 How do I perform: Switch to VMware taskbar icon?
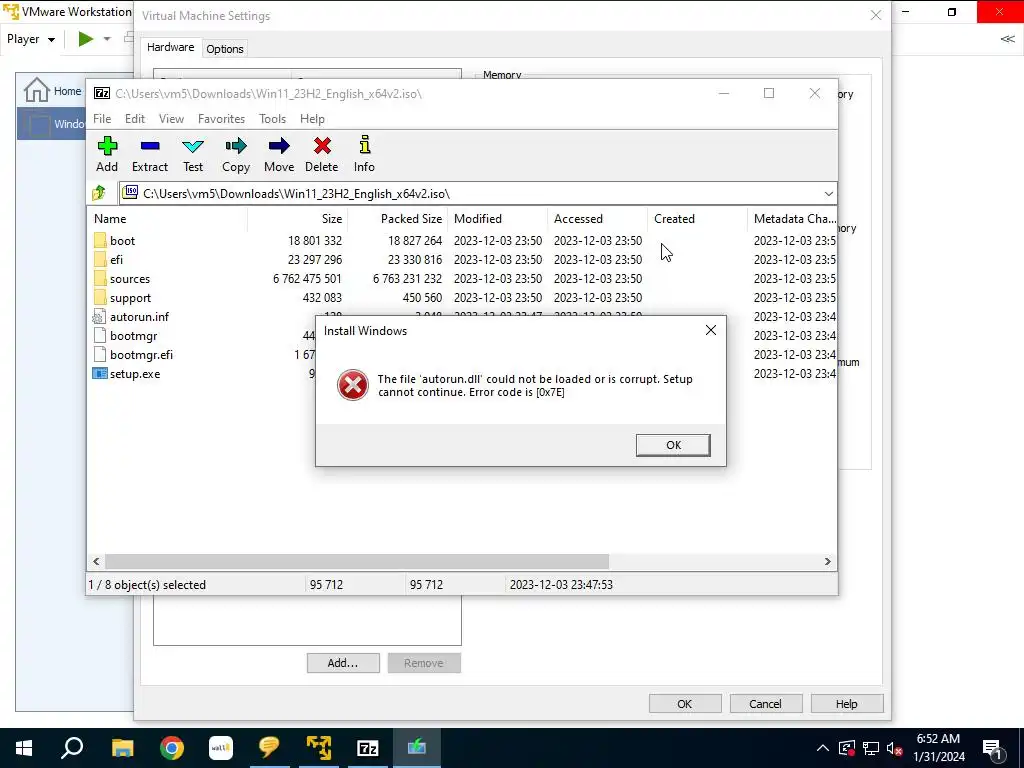(319, 748)
